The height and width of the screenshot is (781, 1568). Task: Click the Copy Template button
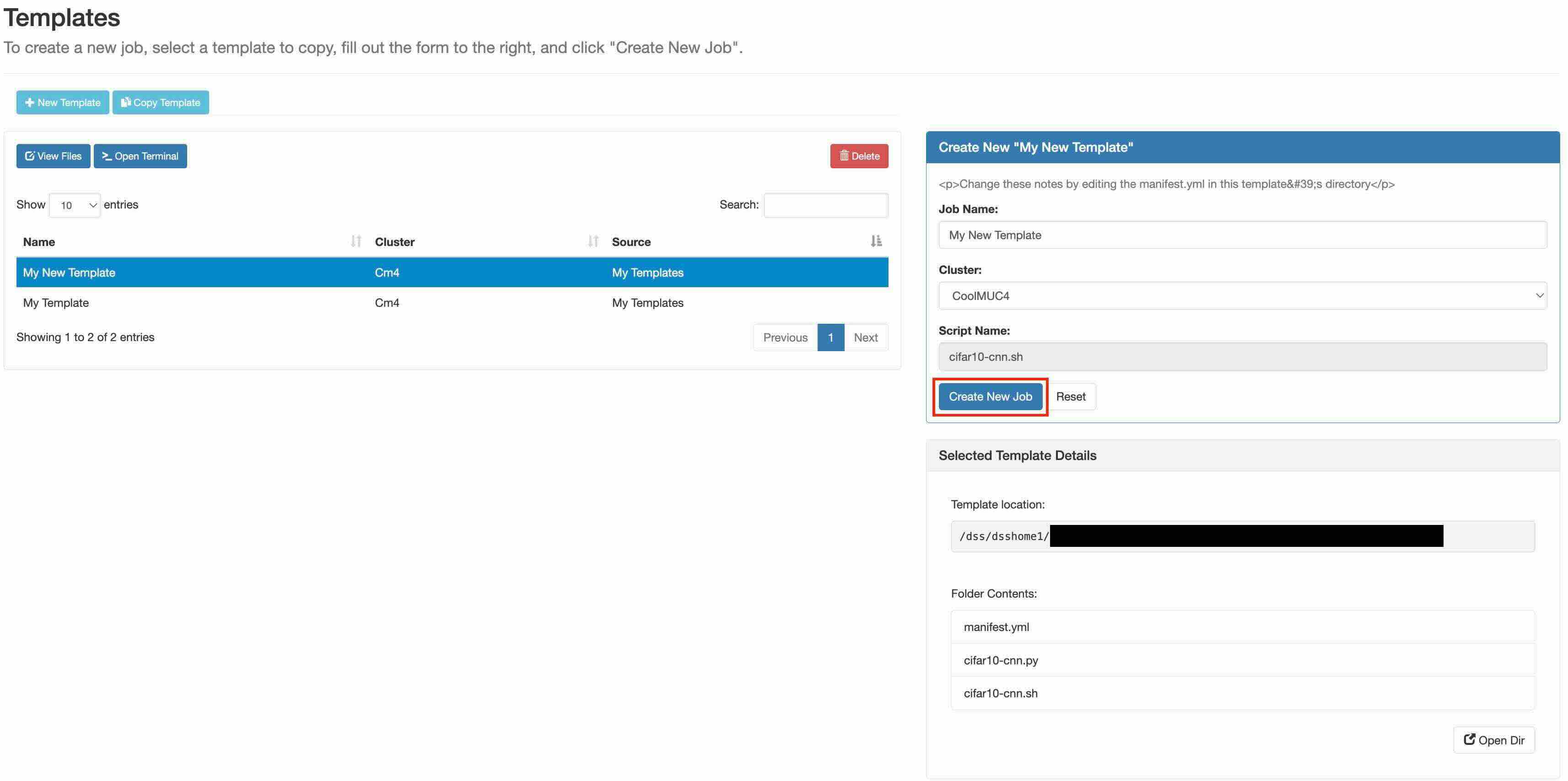[161, 102]
